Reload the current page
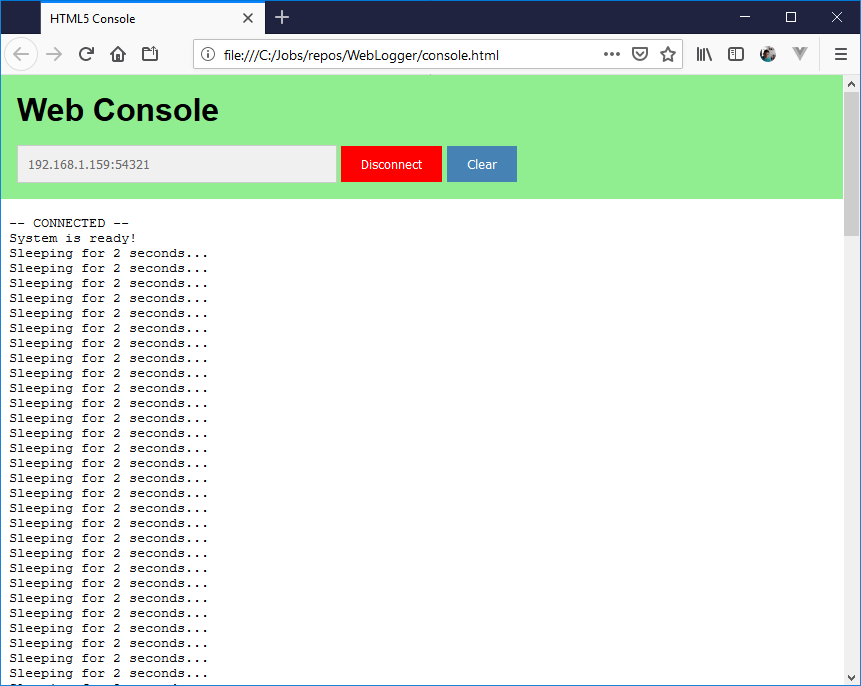Image resolution: width=861 pixels, height=686 pixels. click(86, 55)
